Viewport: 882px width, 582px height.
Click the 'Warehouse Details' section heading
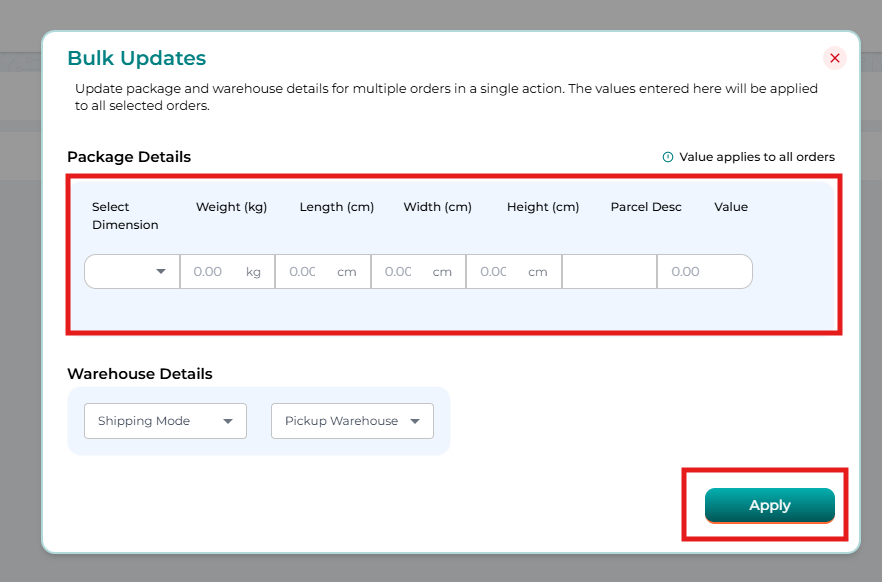[140, 374]
